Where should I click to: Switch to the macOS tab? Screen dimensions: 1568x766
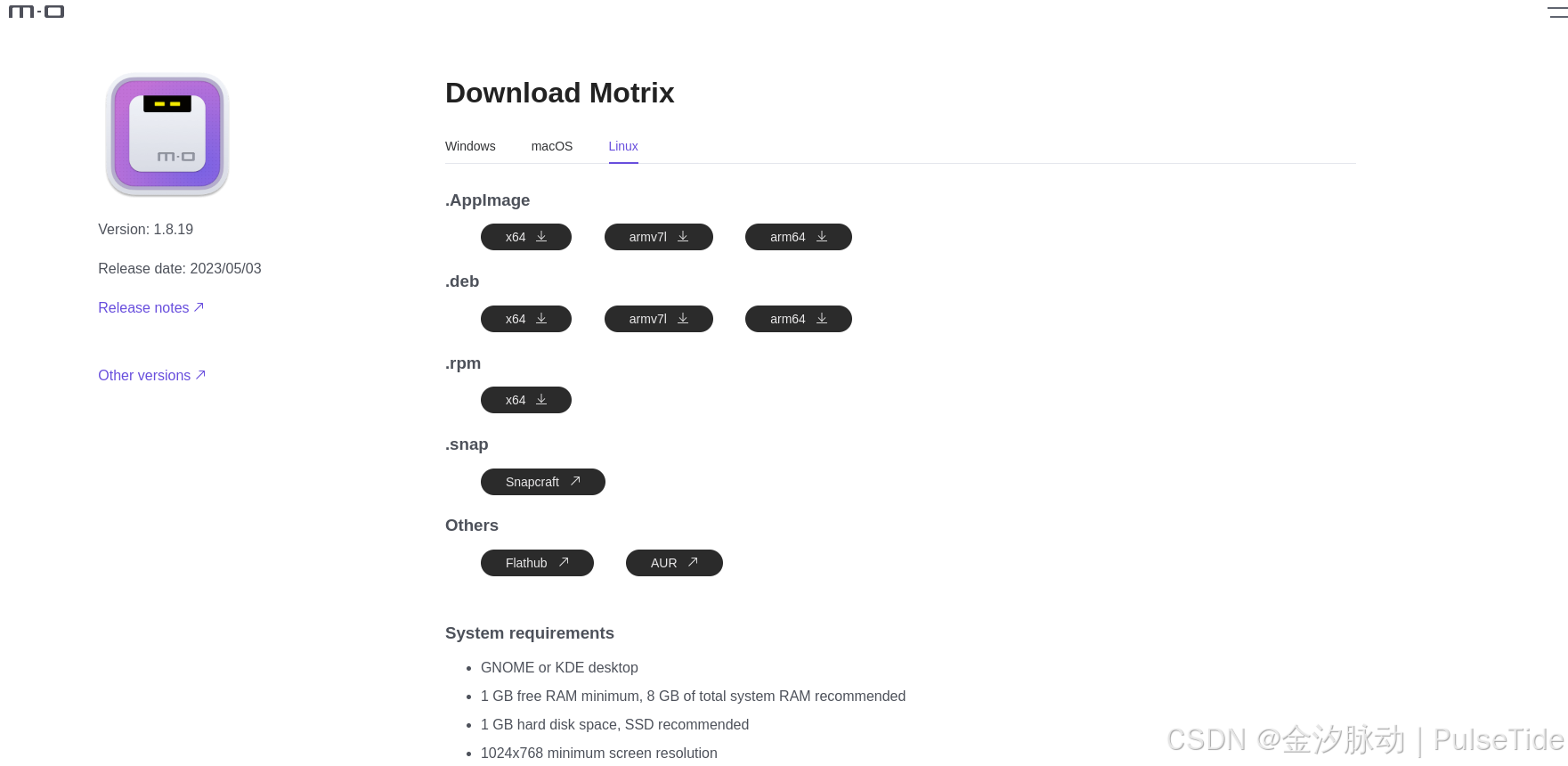552,146
